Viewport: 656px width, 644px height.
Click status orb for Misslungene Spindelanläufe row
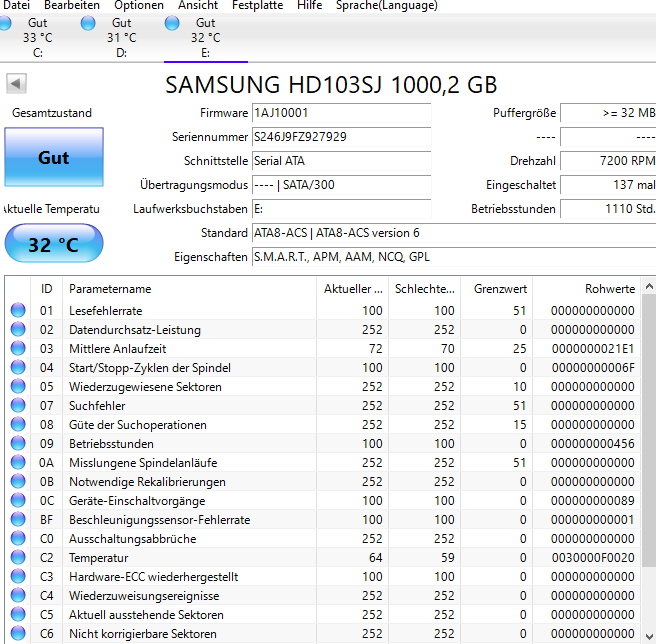click(18, 462)
